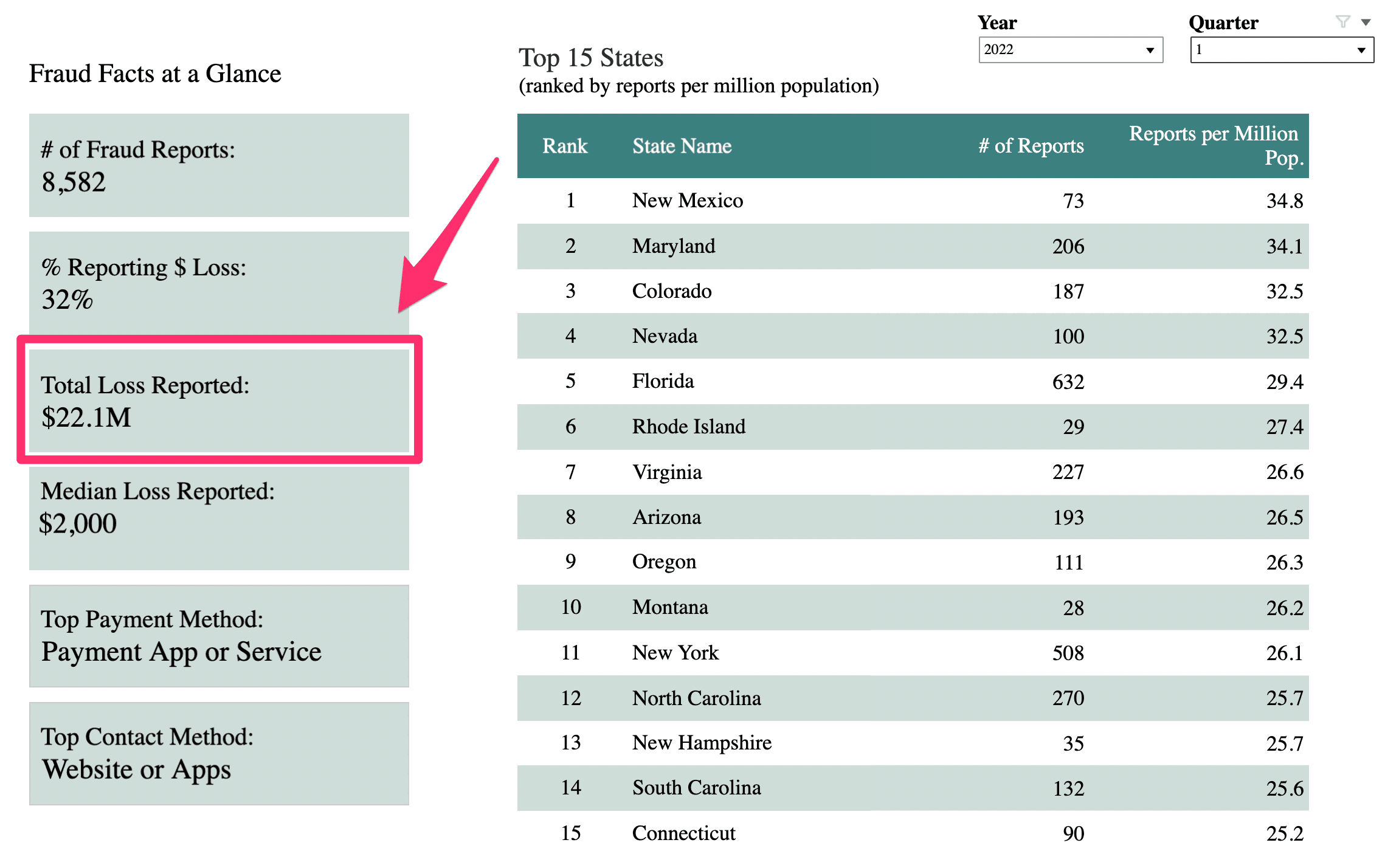Open the Year dropdown showing 2022
The height and width of the screenshot is (868, 1385).
tap(1070, 50)
